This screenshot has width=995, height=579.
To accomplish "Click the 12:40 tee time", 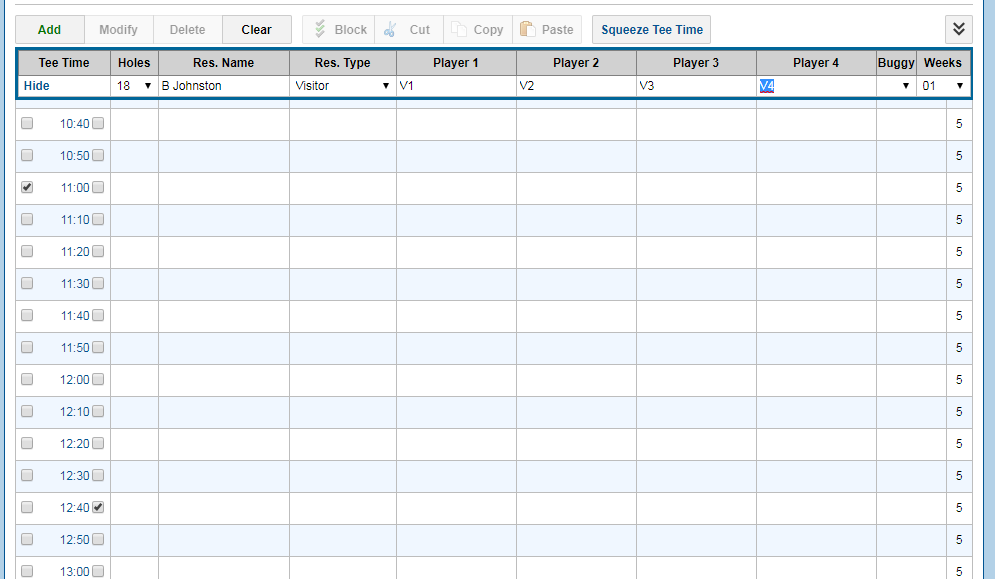I will 75,508.
